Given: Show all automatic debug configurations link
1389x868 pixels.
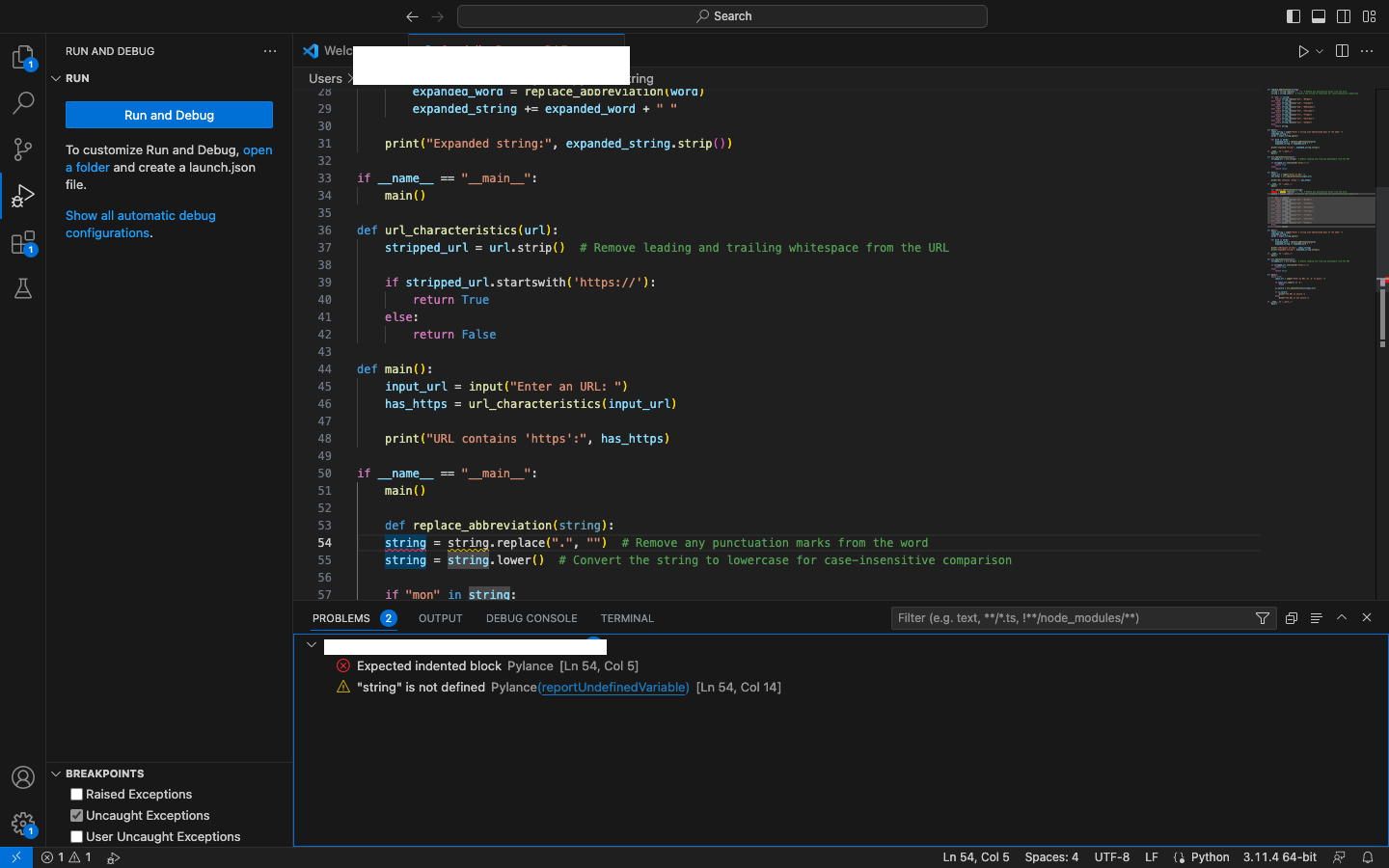Looking at the screenshot, I should [141, 224].
